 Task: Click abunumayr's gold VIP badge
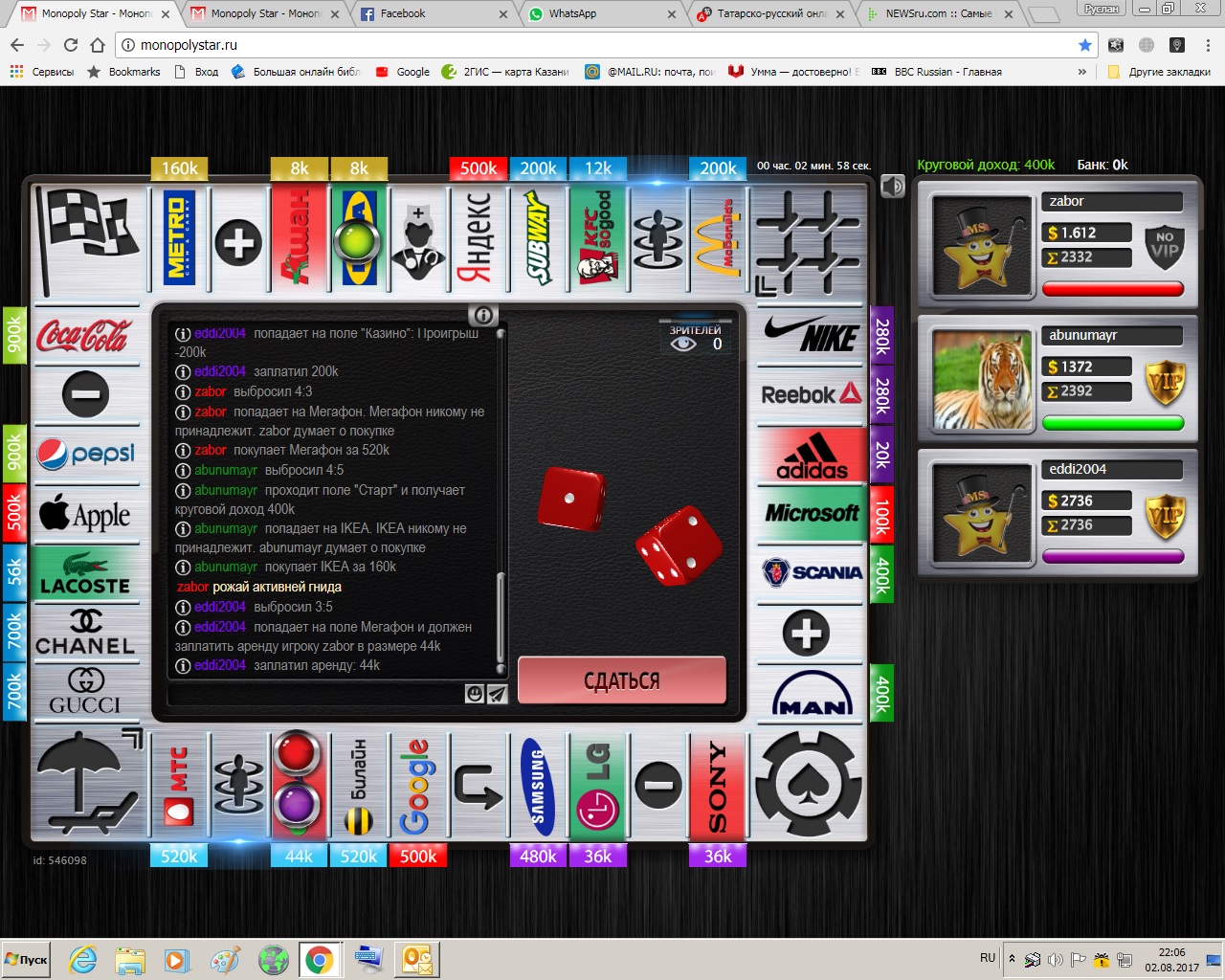point(1165,382)
